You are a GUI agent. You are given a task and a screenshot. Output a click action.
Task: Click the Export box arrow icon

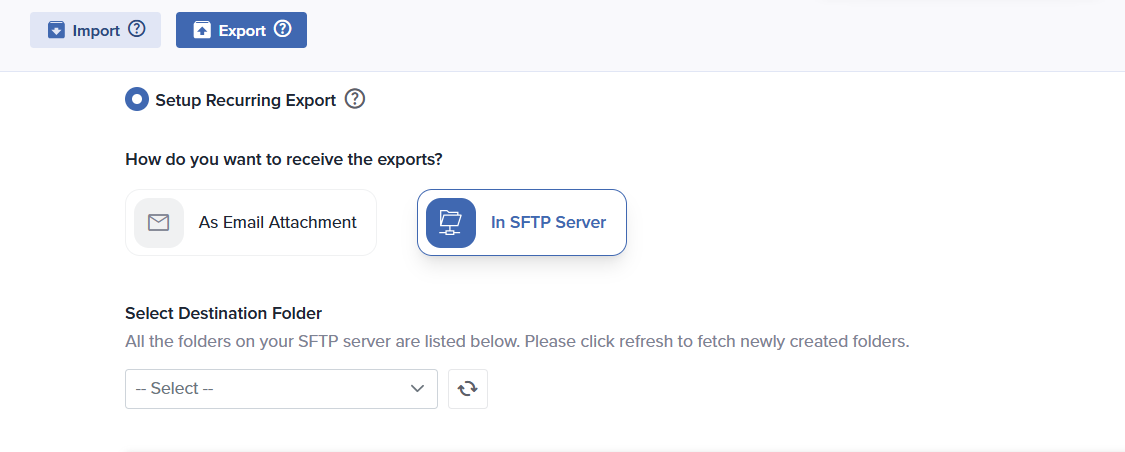pos(202,31)
